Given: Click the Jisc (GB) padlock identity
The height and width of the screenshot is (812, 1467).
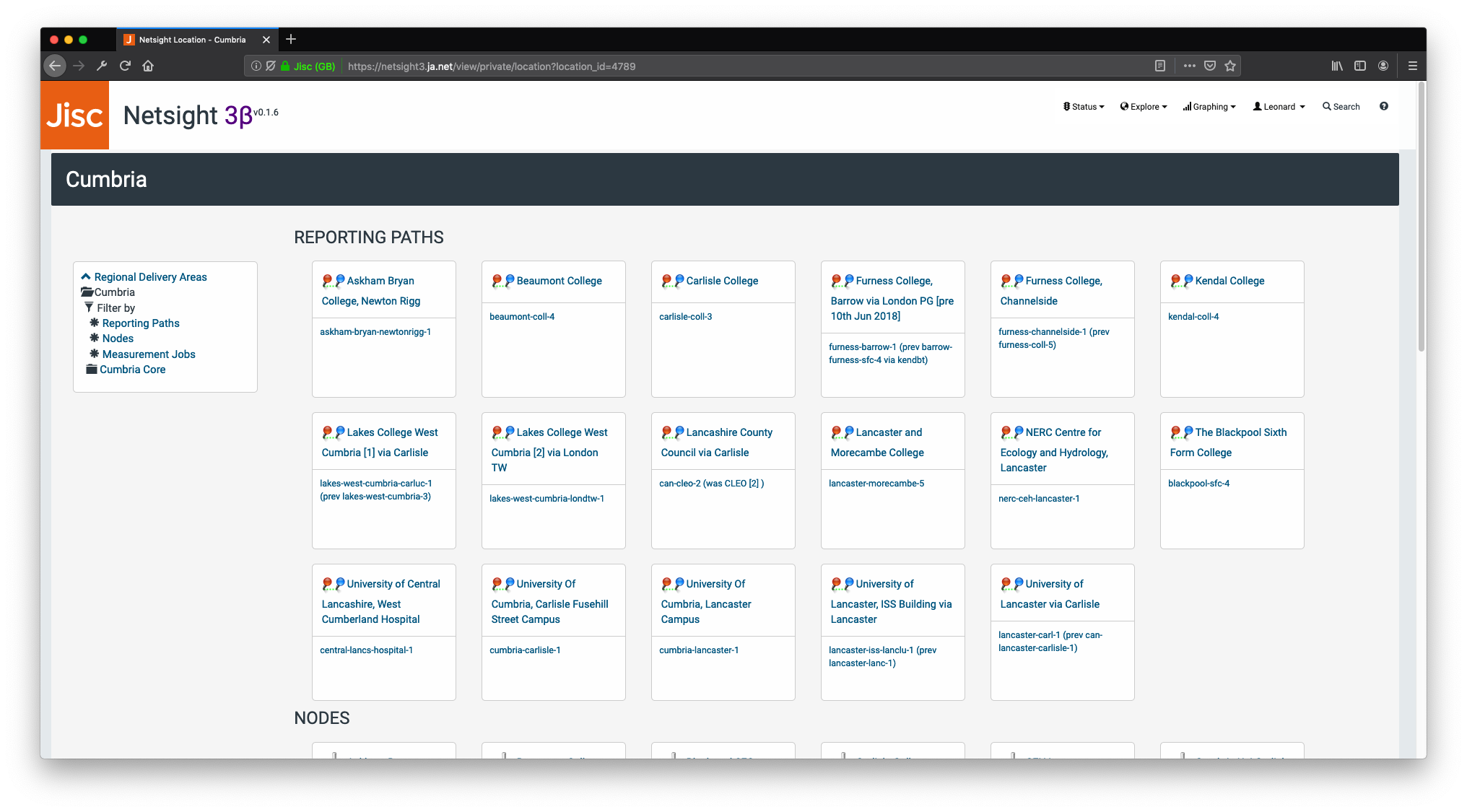Looking at the screenshot, I should pos(308,66).
